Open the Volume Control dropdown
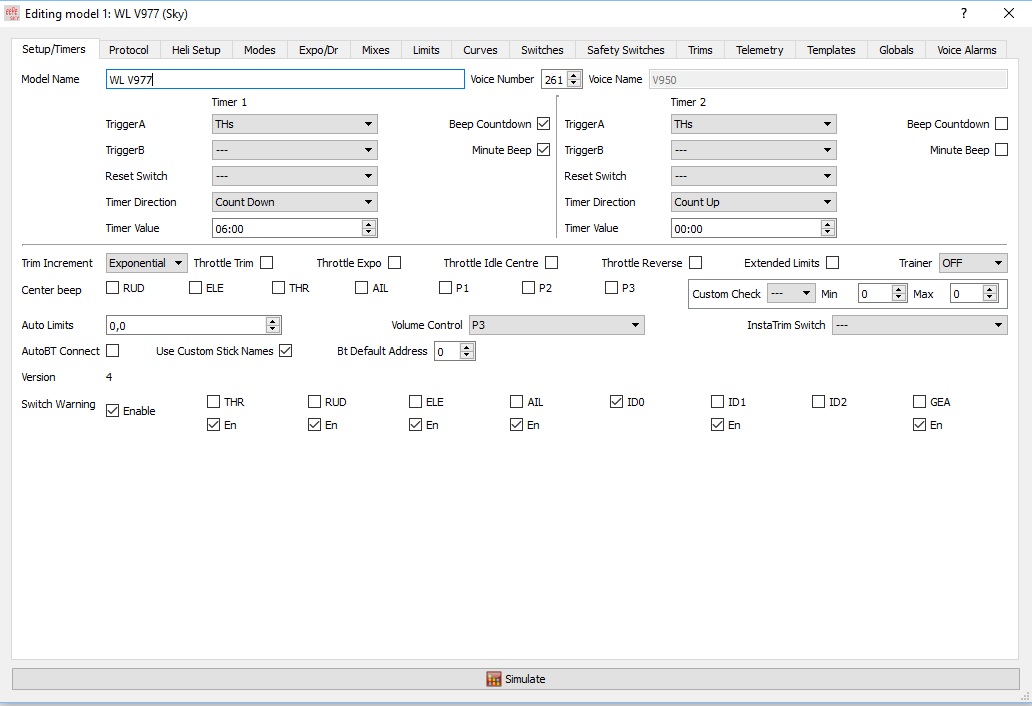Image resolution: width=1032 pixels, height=706 pixels. click(556, 325)
